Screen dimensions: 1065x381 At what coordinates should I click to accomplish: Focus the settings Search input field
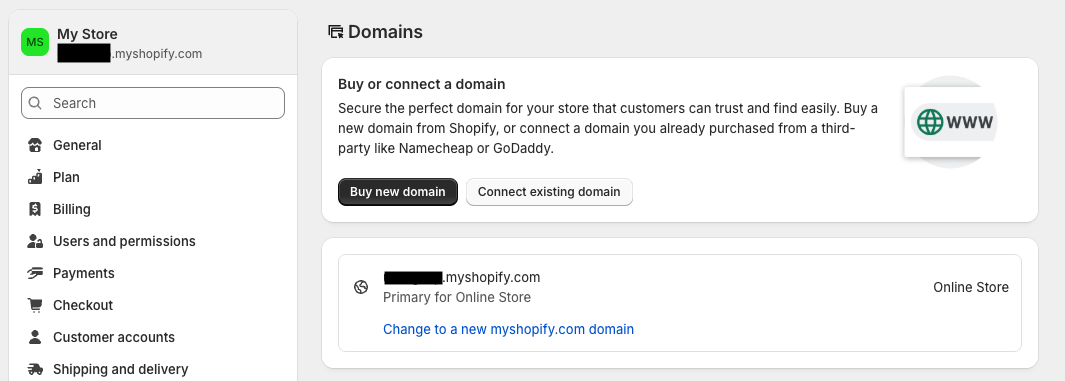[x=153, y=103]
